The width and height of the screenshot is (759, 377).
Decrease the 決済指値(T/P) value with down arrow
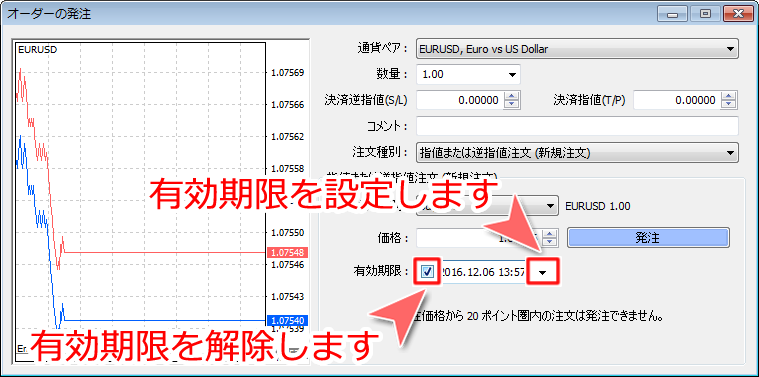click(x=729, y=105)
